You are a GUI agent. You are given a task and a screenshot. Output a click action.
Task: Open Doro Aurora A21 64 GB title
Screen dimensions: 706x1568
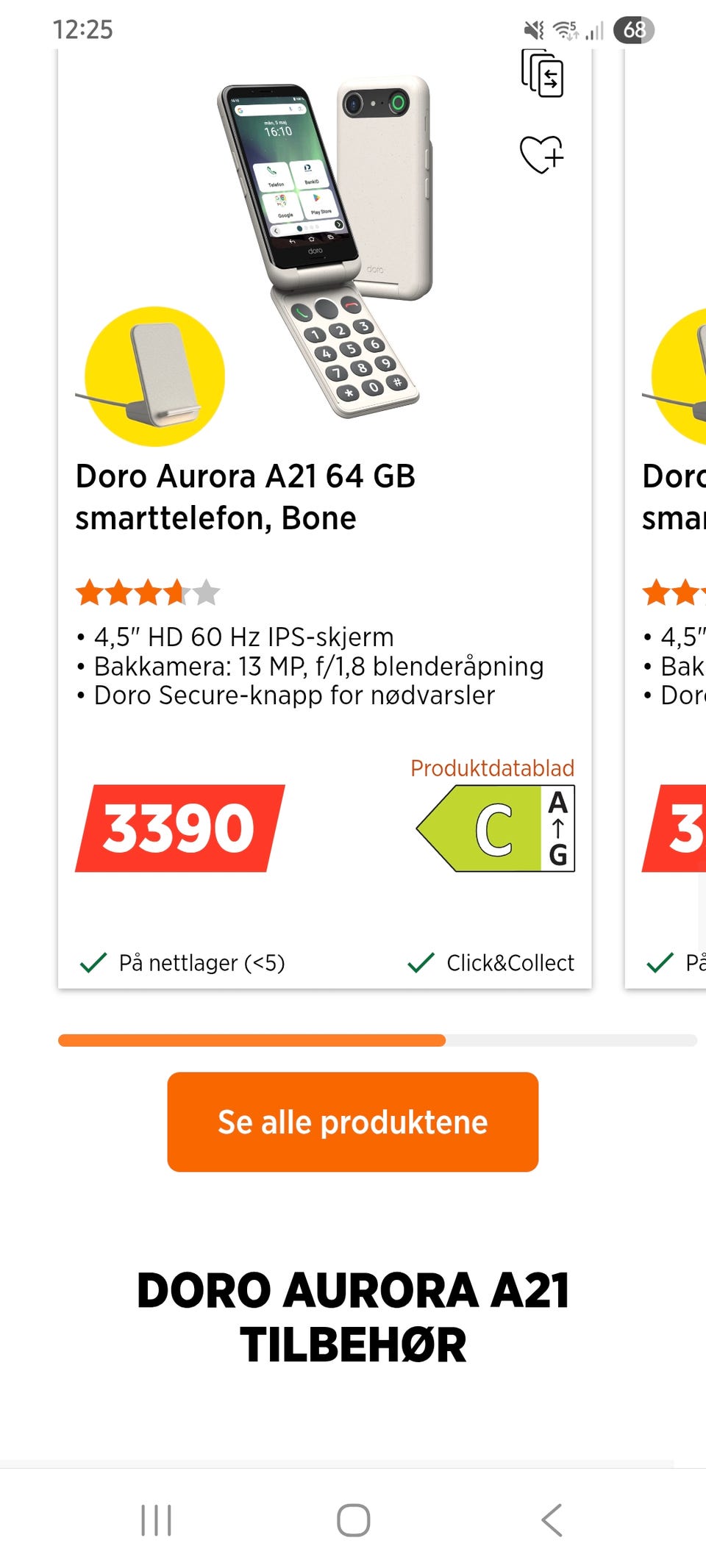(246, 497)
